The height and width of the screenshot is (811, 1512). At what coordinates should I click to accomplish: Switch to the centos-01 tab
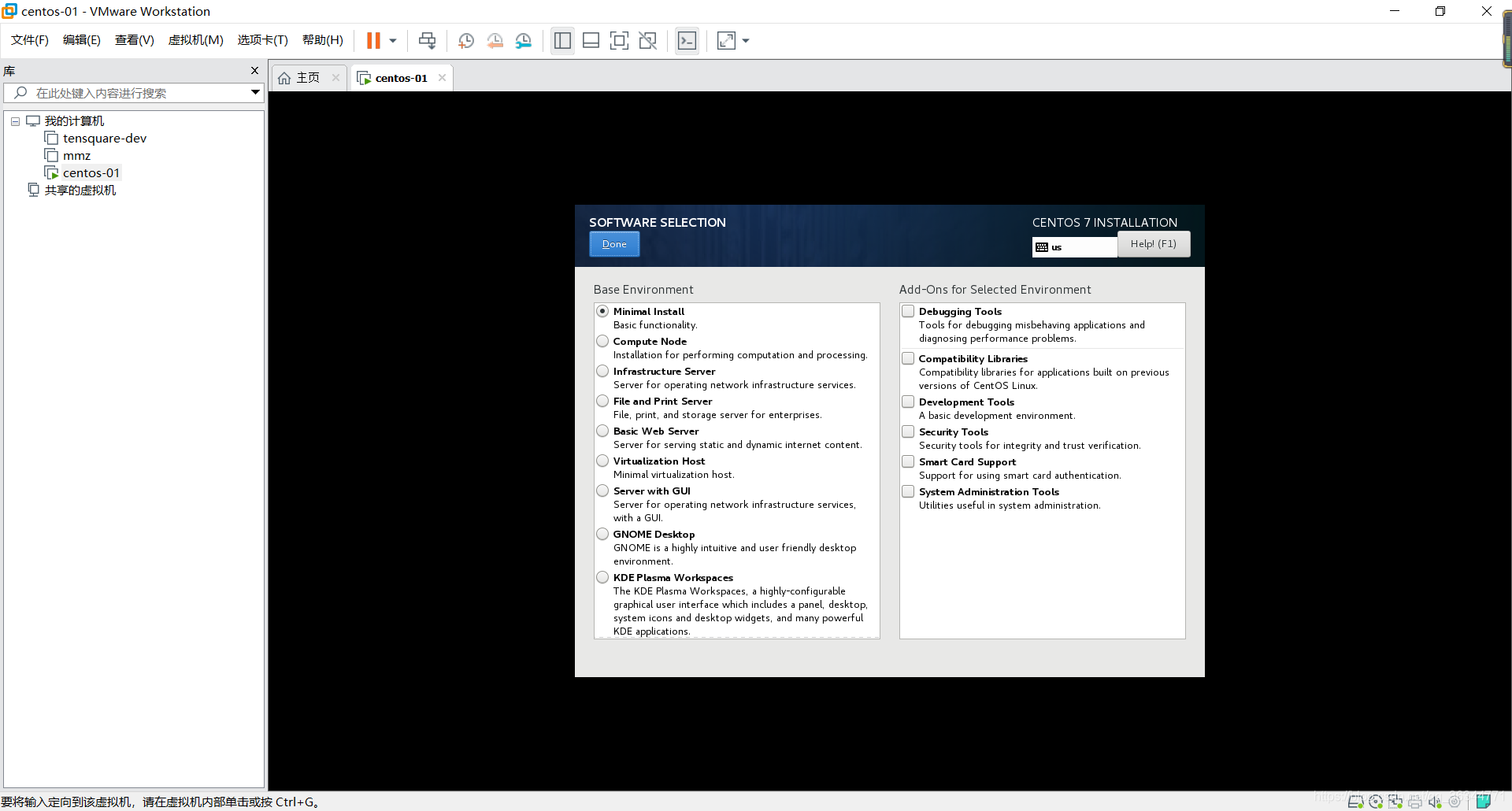click(x=402, y=78)
